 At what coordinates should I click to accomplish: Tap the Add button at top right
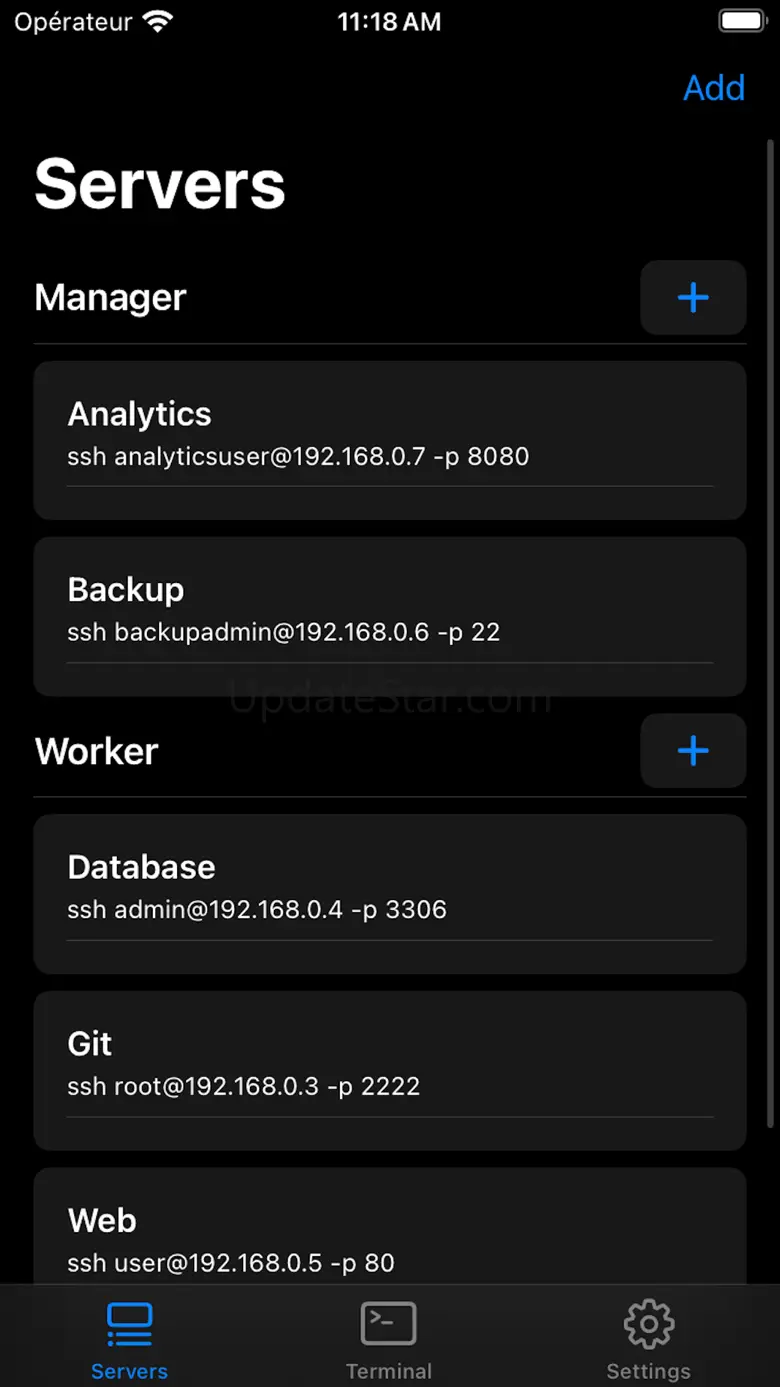pos(713,88)
